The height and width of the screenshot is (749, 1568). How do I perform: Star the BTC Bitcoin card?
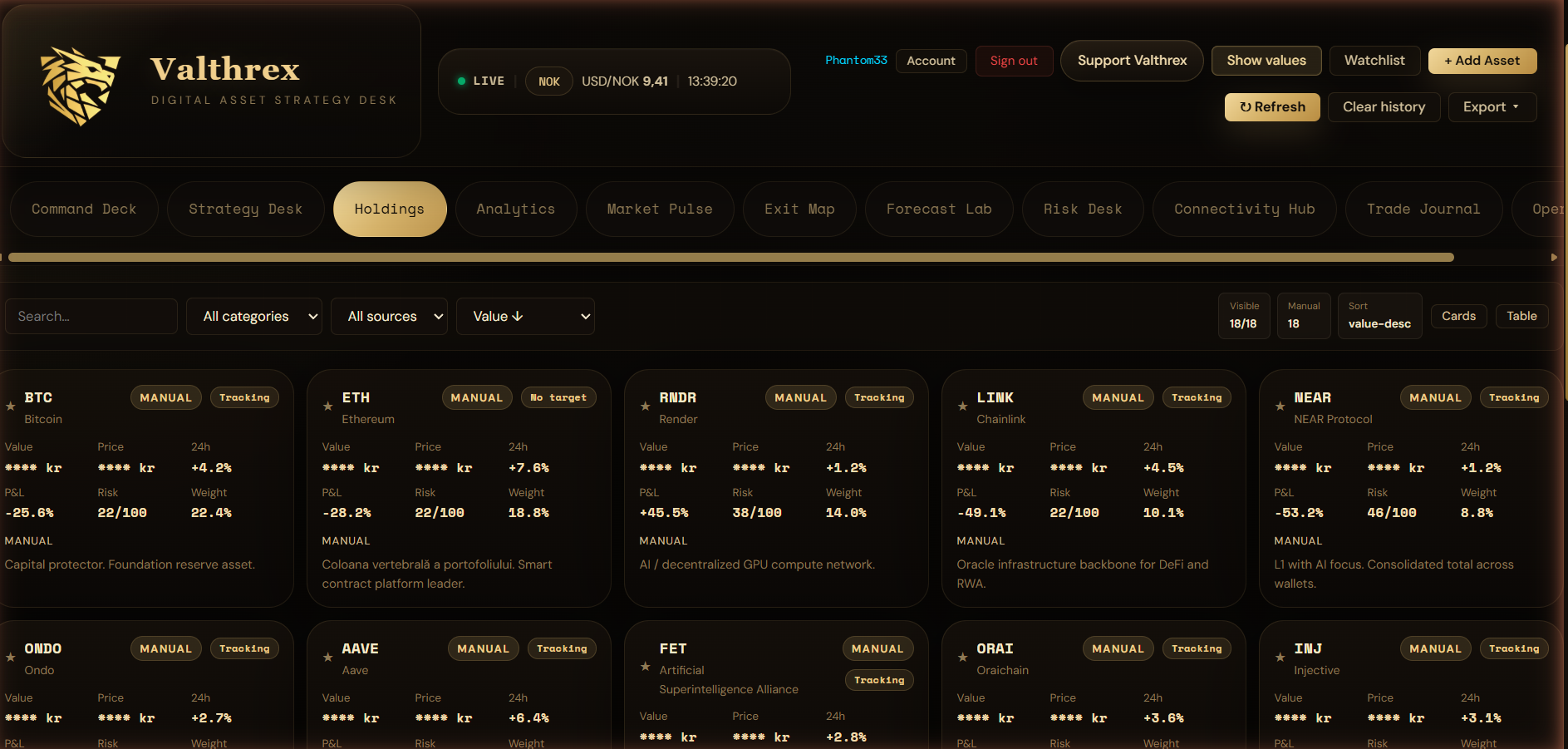pos(11,407)
